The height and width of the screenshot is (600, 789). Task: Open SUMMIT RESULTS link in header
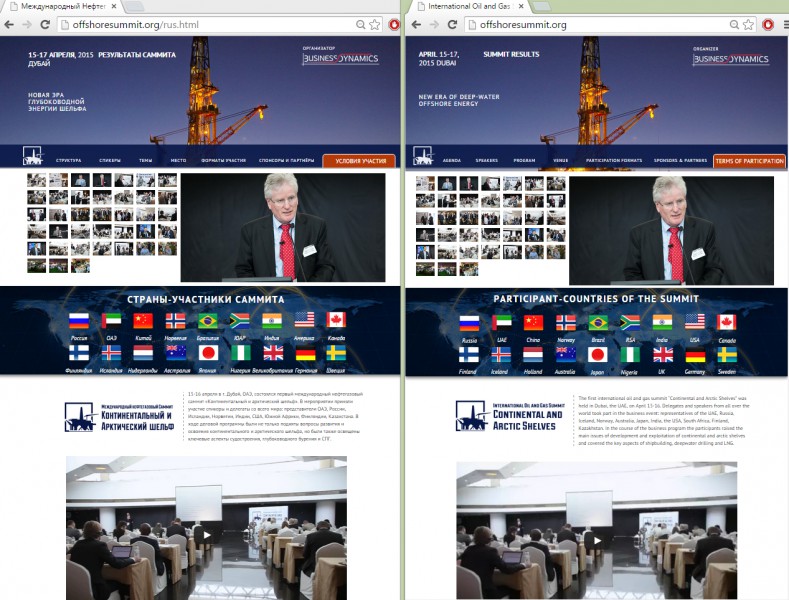[x=511, y=54]
